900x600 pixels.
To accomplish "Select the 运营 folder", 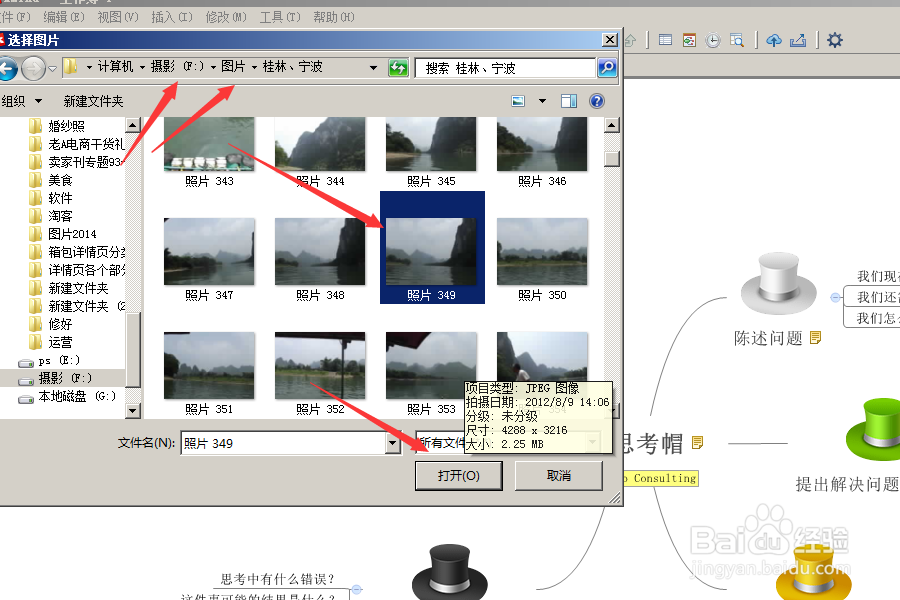I will (x=51, y=342).
